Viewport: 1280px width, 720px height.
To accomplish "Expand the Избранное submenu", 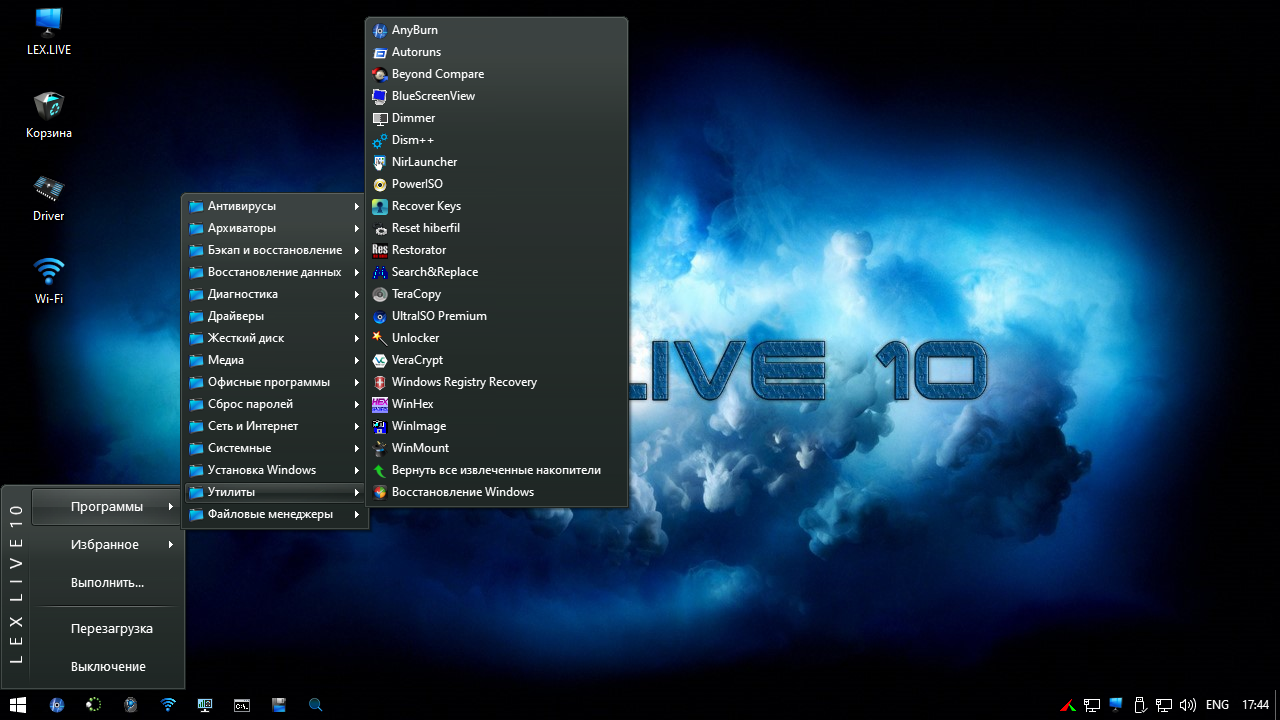I will [107, 545].
